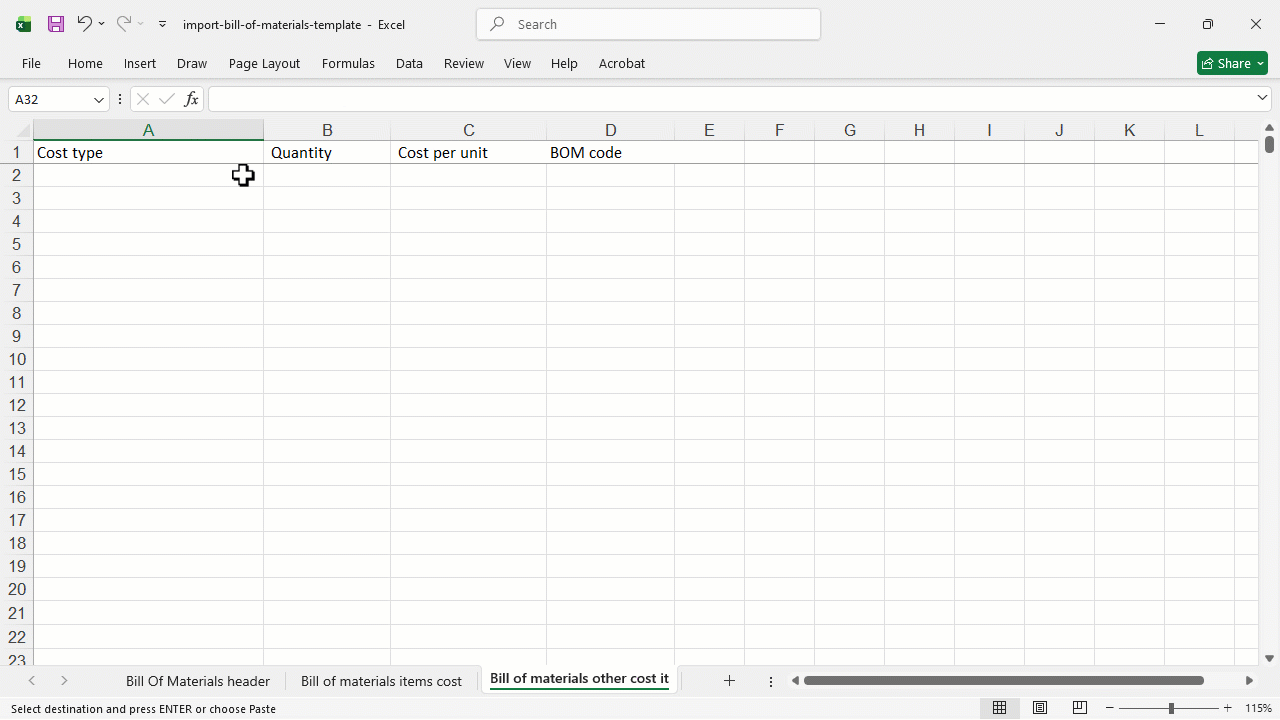
Task: Expand the formula bar with the chevron
Action: (1262, 98)
